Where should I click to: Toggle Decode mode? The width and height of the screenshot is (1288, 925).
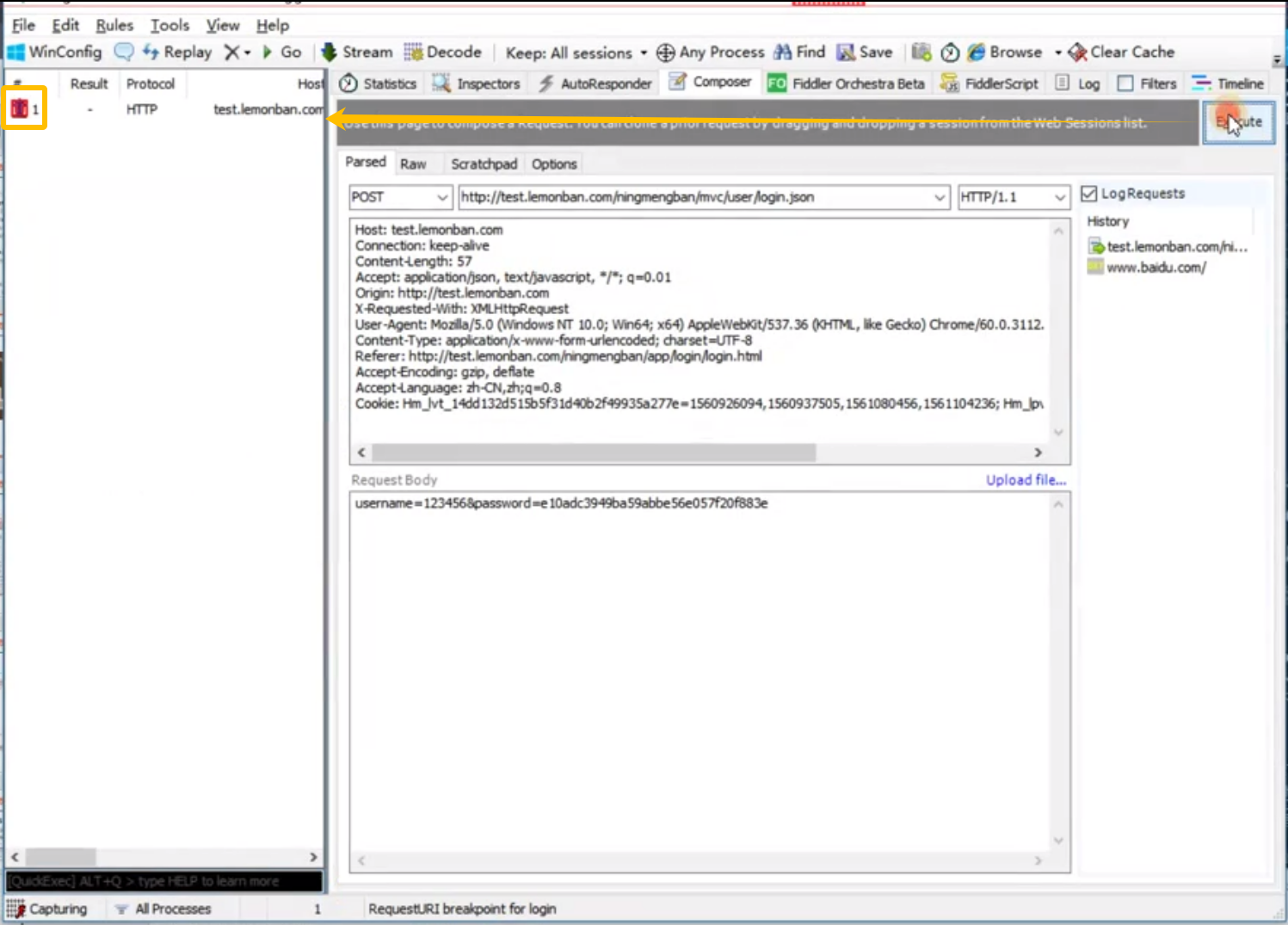pos(443,52)
